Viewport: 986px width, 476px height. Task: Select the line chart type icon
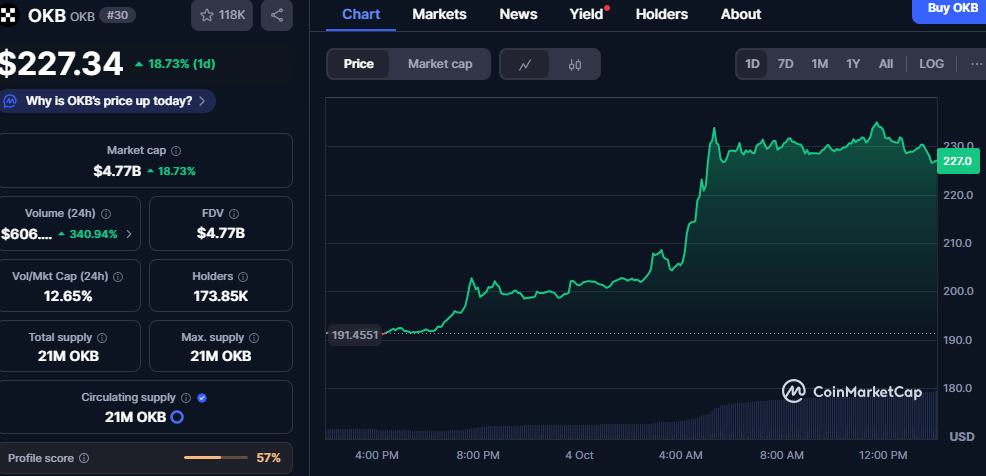525,64
